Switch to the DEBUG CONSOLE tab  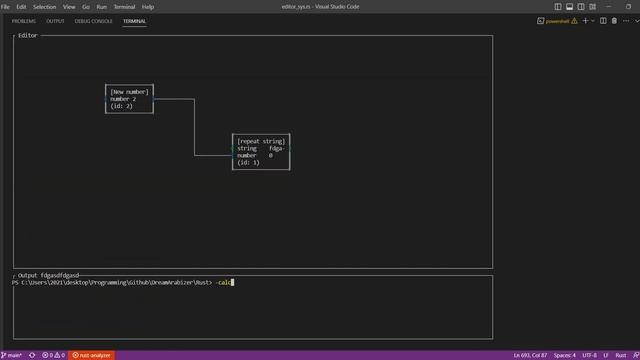tap(93, 21)
